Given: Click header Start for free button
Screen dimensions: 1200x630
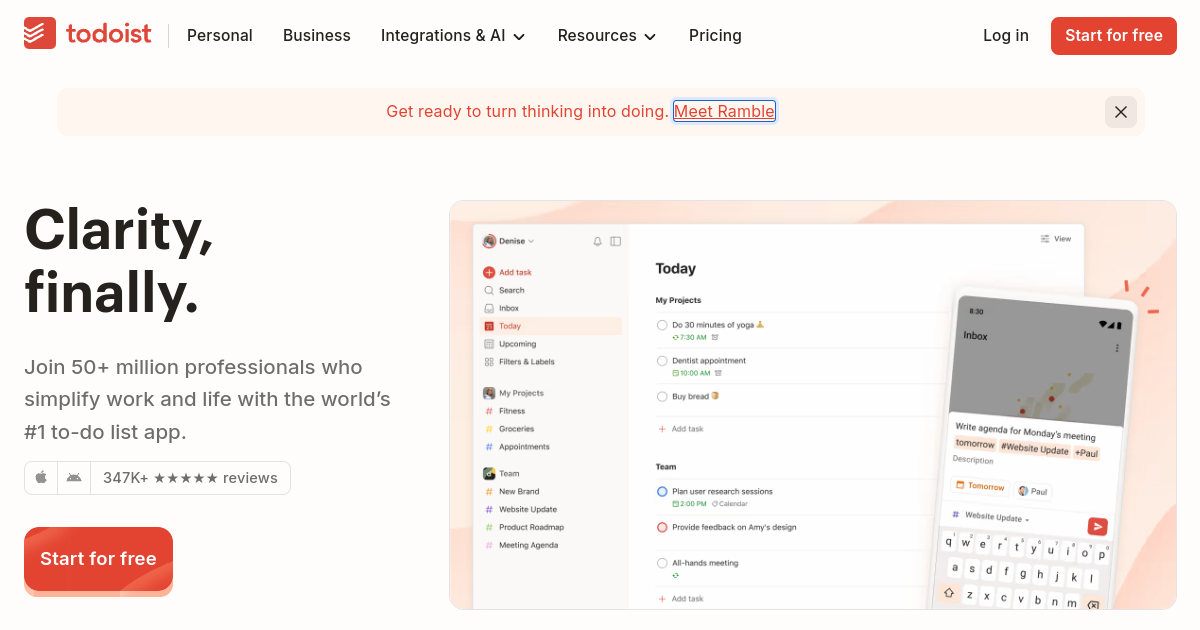Looking at the screenshot, I should [1114, 36].
